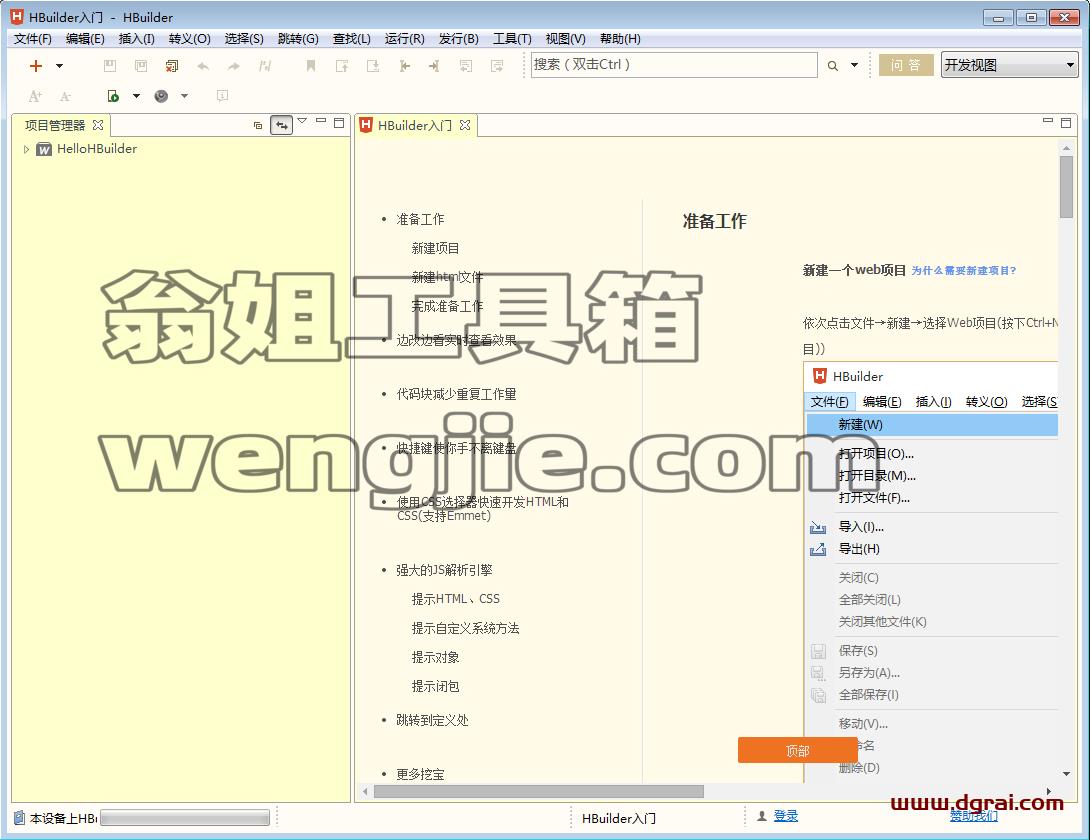1090x840 pixels.
Task: Click the 代码块减少重复工作量 link
Action: [x=456, y=394]
